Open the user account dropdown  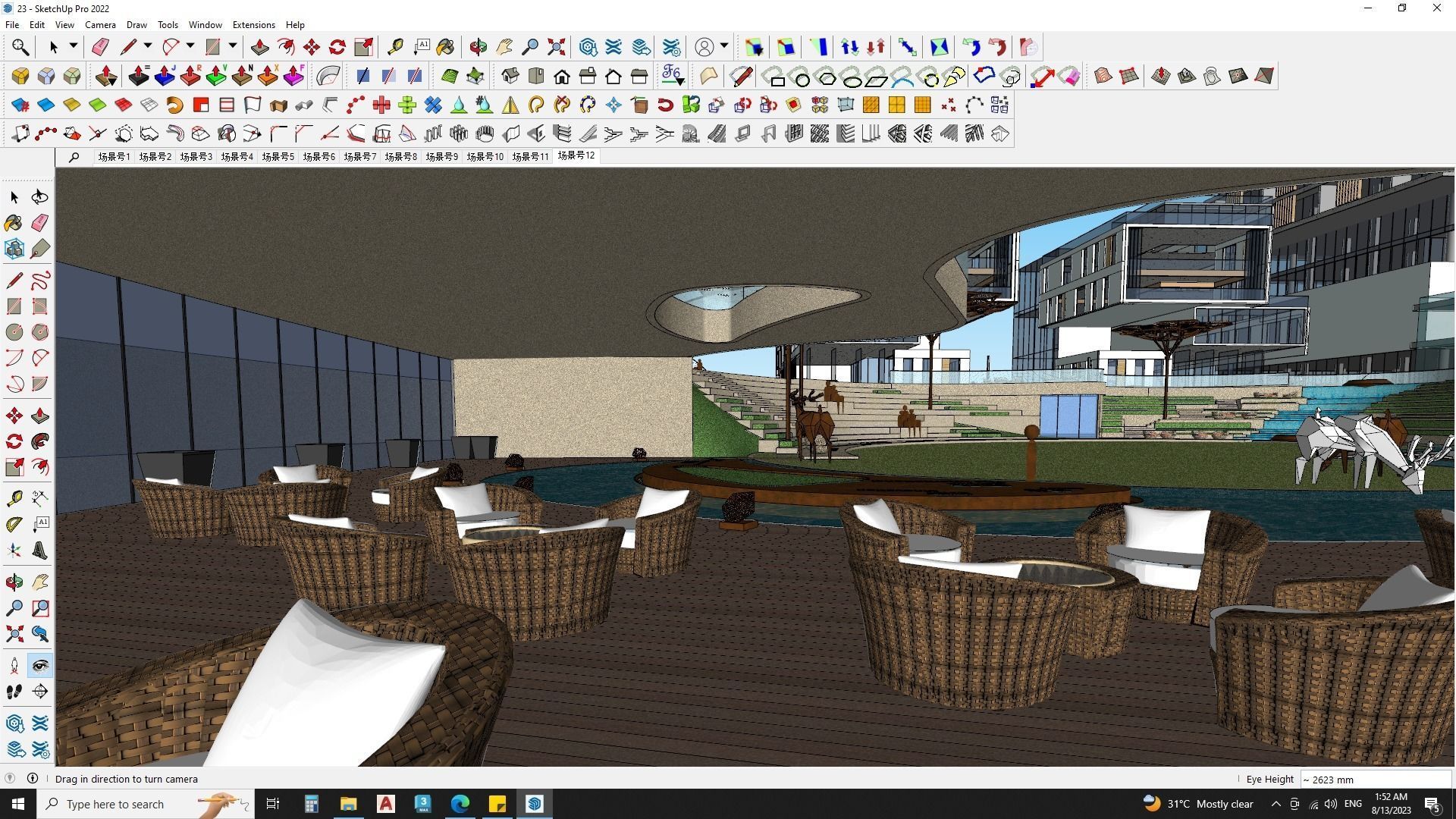pyautogui.click(x=724, y=46)
